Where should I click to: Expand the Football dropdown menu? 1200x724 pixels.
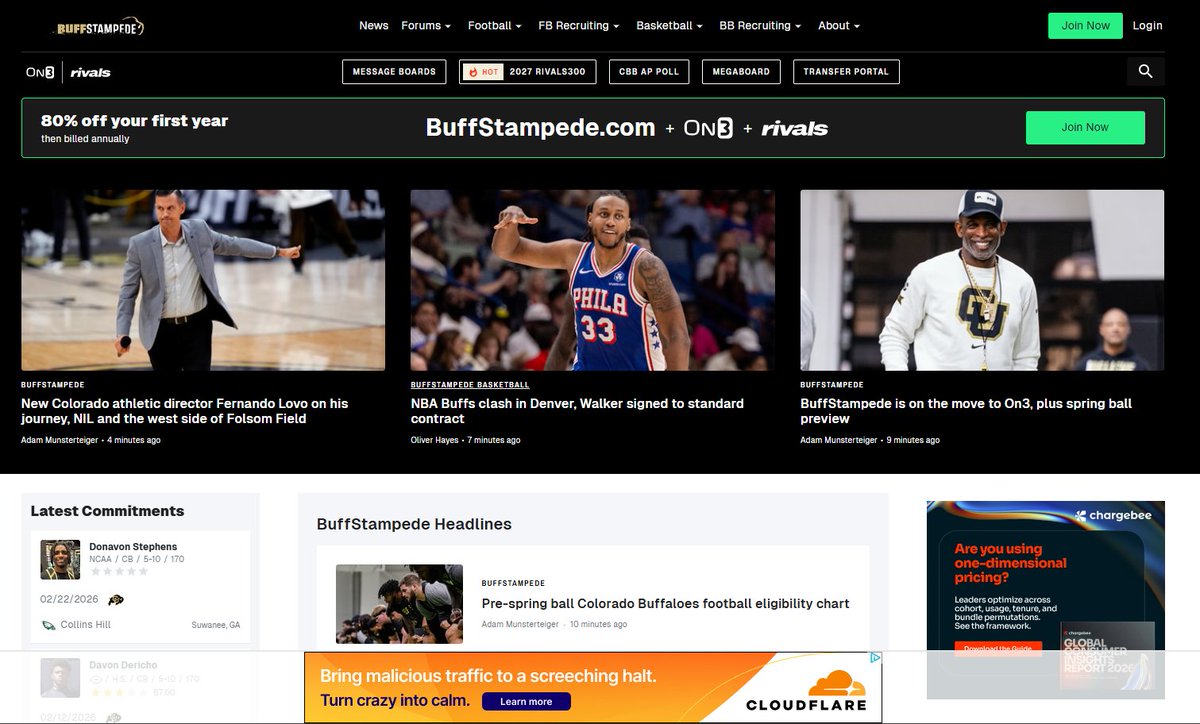(x=494, y=26)
